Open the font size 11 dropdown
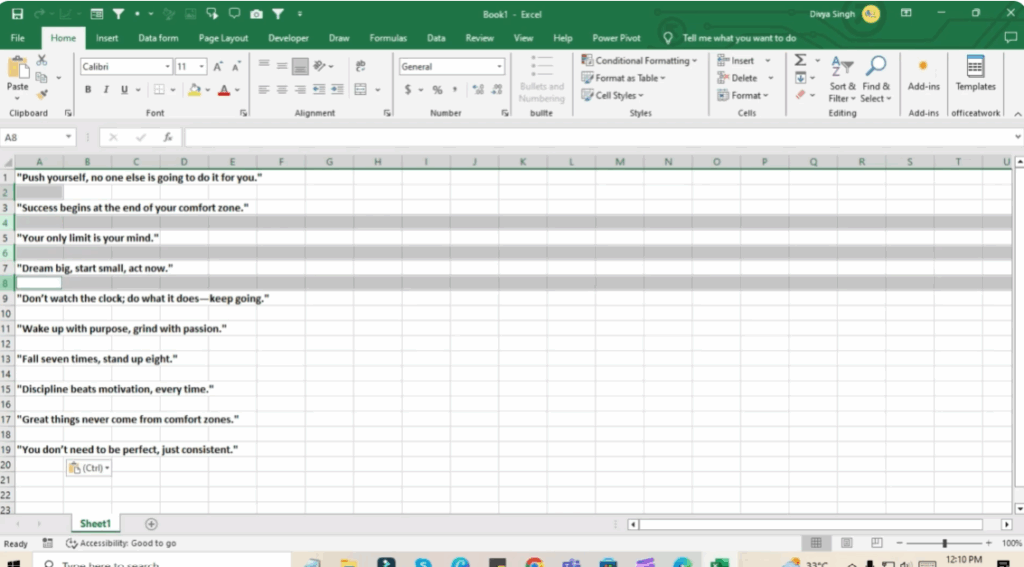Screen dimensions: 1024x567 pyautogui.click(x=202, y=67)
